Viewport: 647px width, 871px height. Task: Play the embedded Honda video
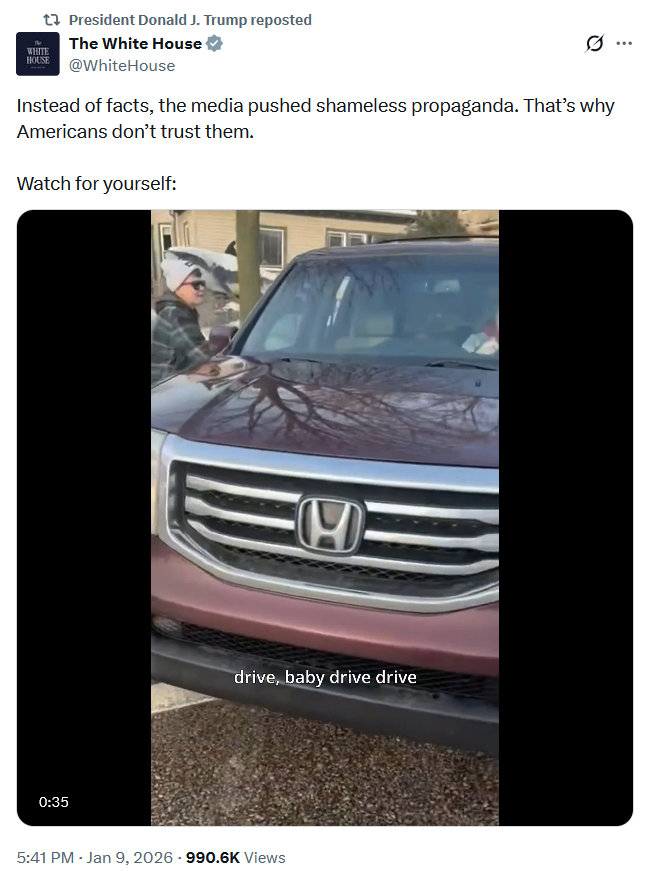coord(325,518)
